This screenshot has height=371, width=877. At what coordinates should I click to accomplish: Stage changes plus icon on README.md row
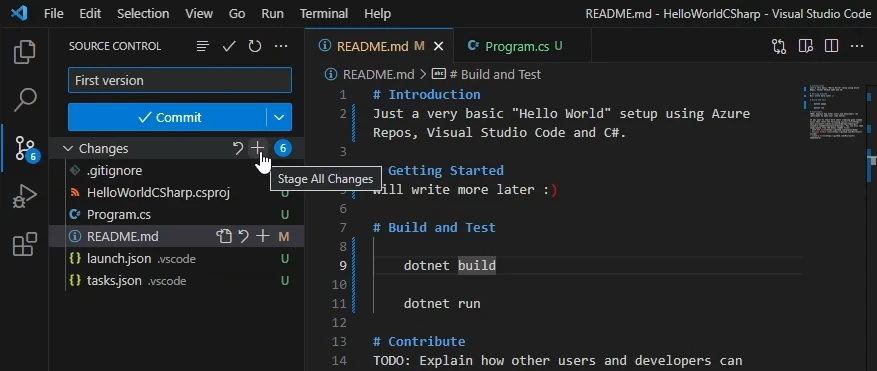pos(262,237)
